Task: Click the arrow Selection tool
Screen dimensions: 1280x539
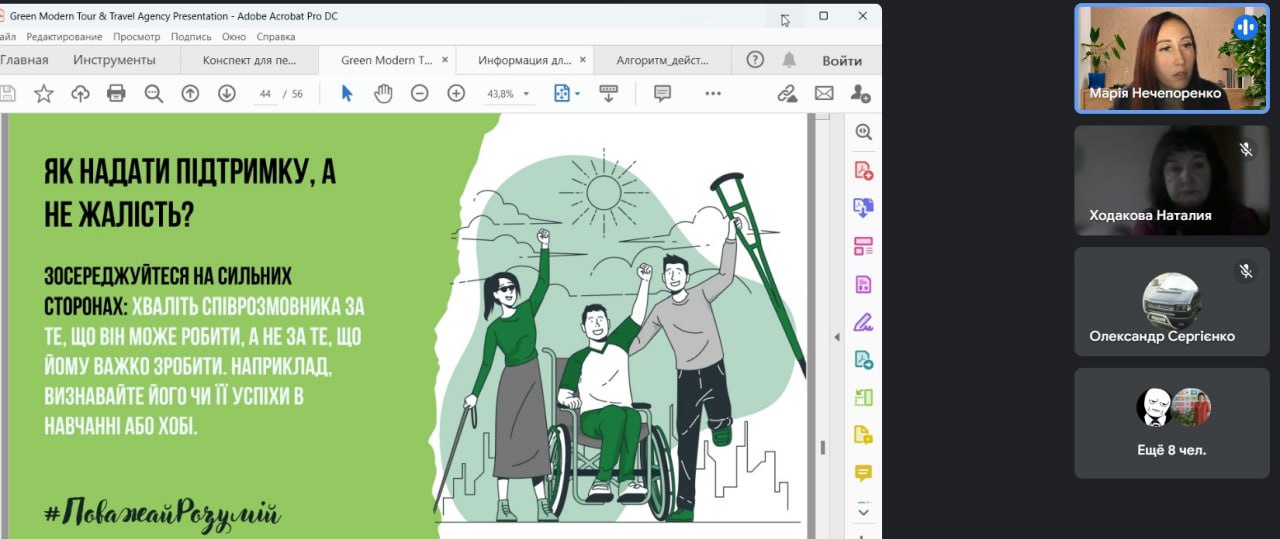Action: [347, 93]
